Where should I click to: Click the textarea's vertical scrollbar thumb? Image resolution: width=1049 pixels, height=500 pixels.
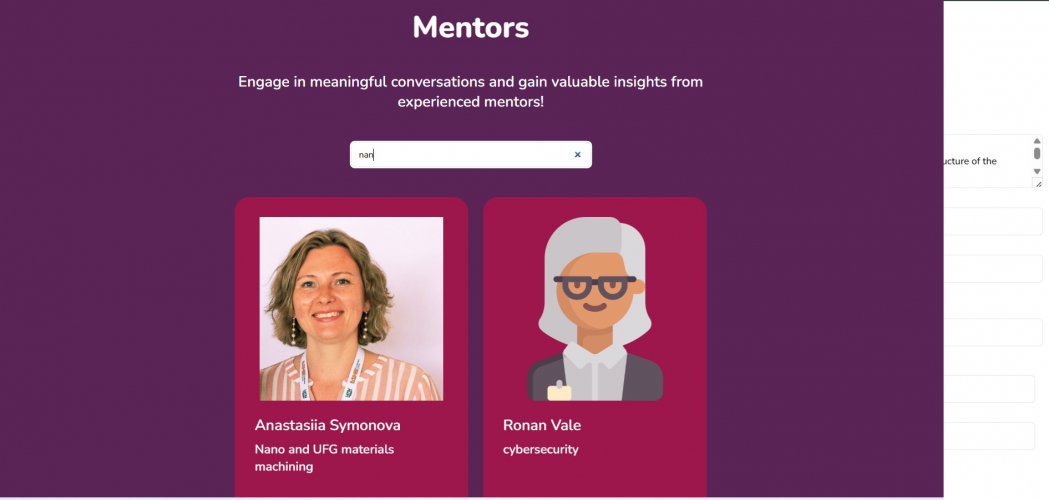[1037, 154]
